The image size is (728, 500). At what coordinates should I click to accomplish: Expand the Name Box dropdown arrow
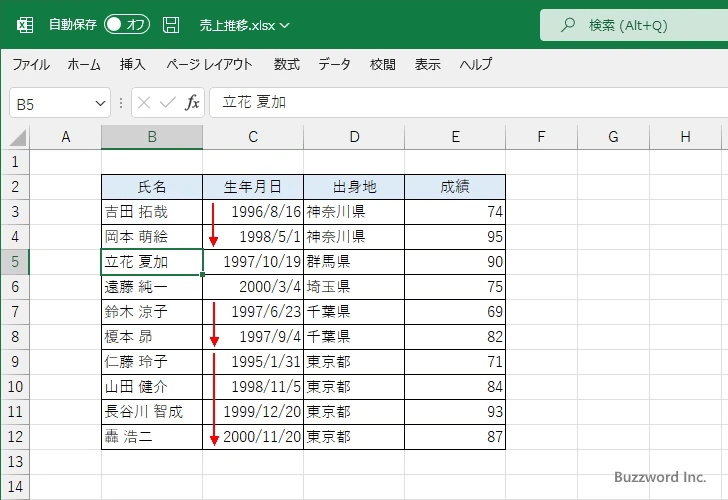click(x=100, y=103)
